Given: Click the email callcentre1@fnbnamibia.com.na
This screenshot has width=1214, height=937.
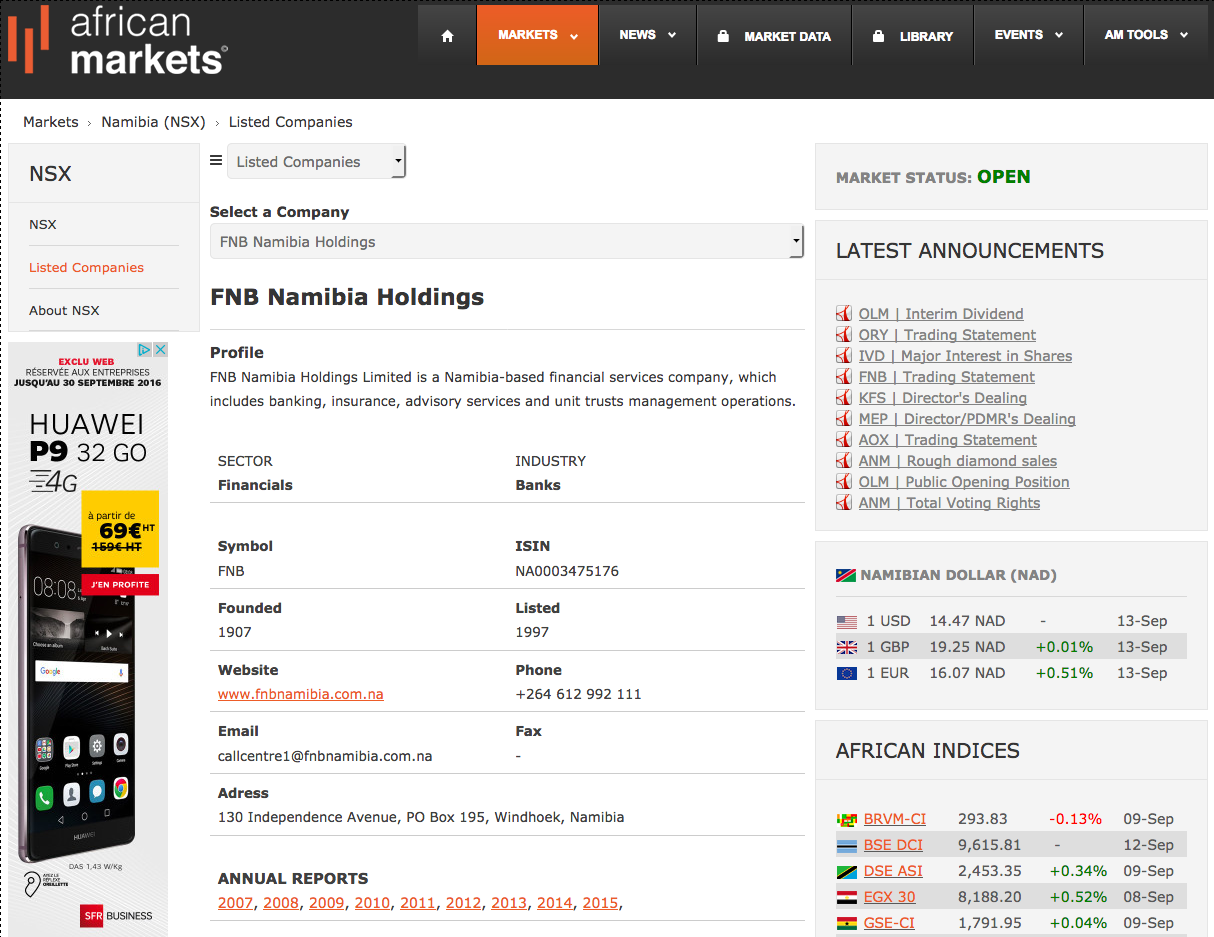Looking at the screenshot, I should point(325,756).
